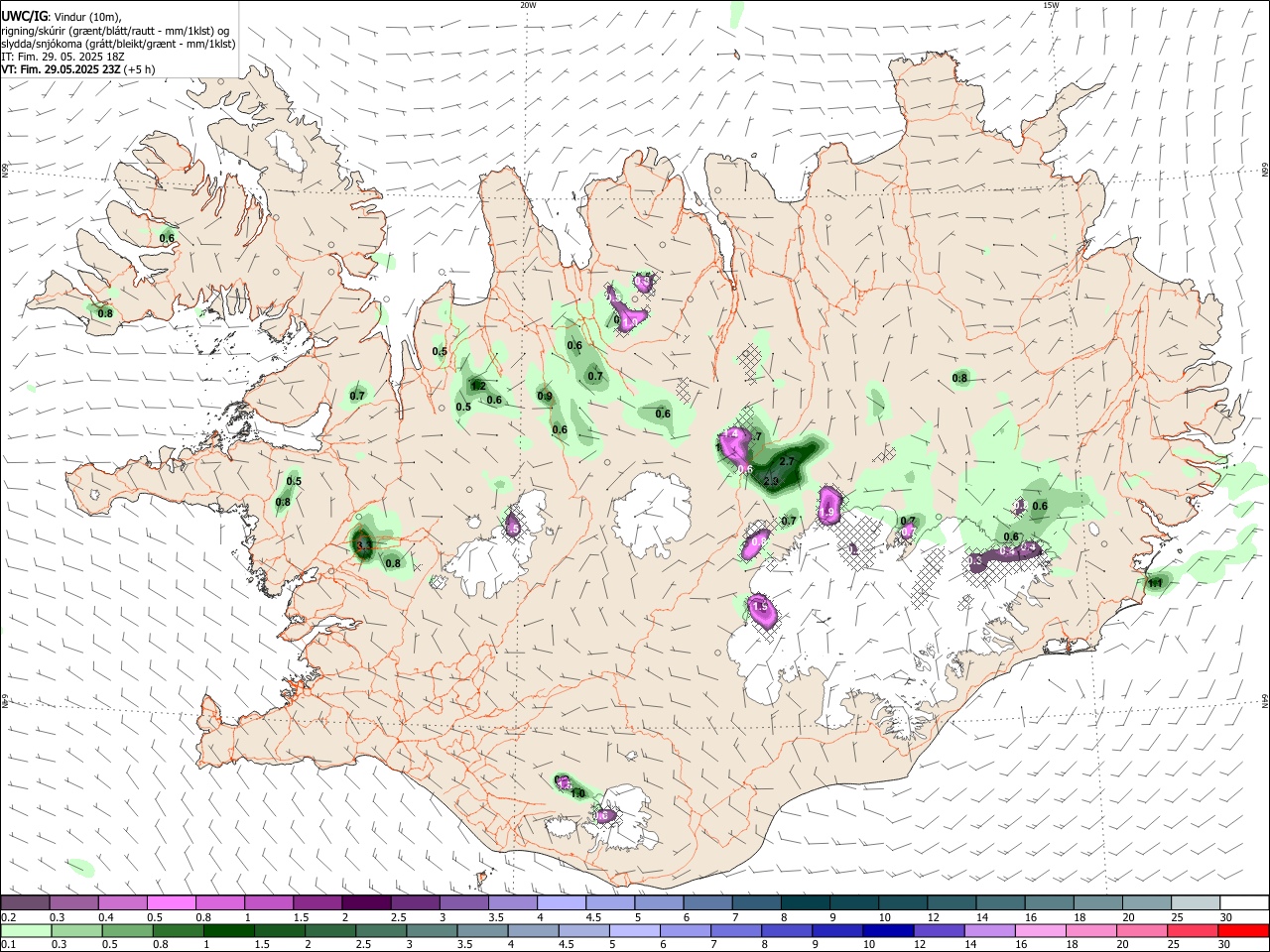Click the IT: Fim. 29. 05. 2025 18Z line
The image size is (1270, 952).
(x=63, y=57)
